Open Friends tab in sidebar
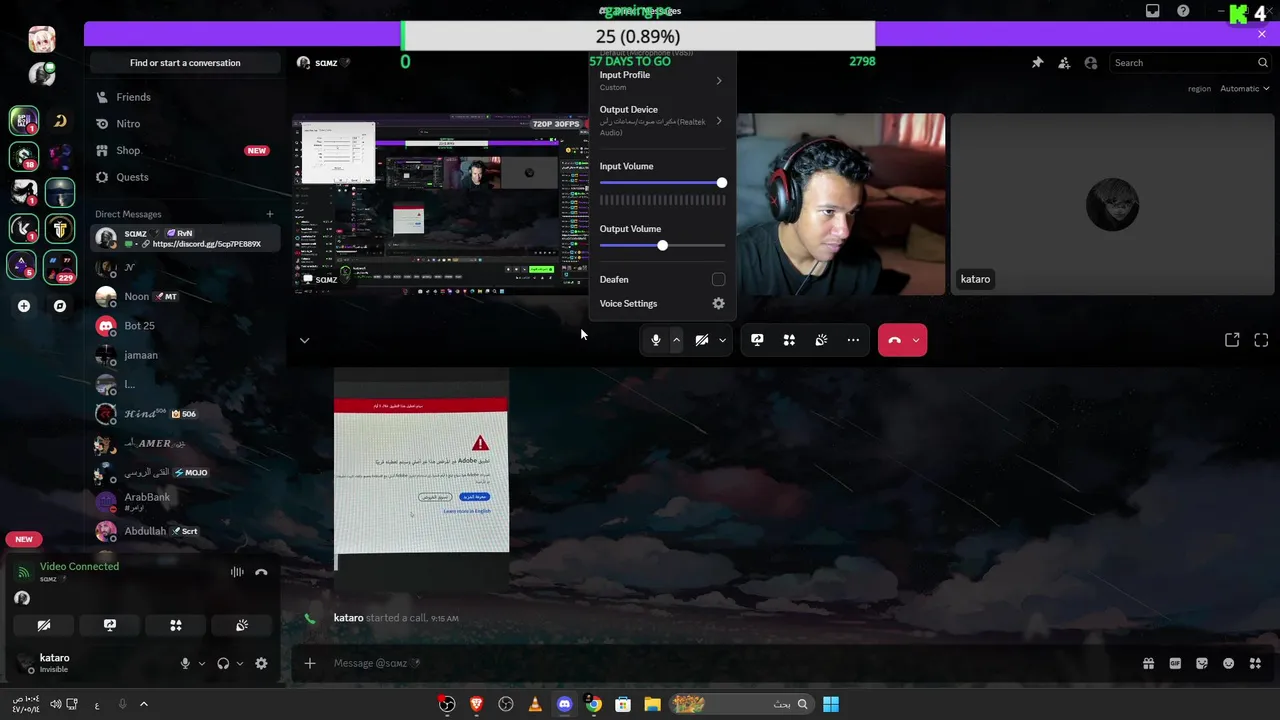 [183, 97]
